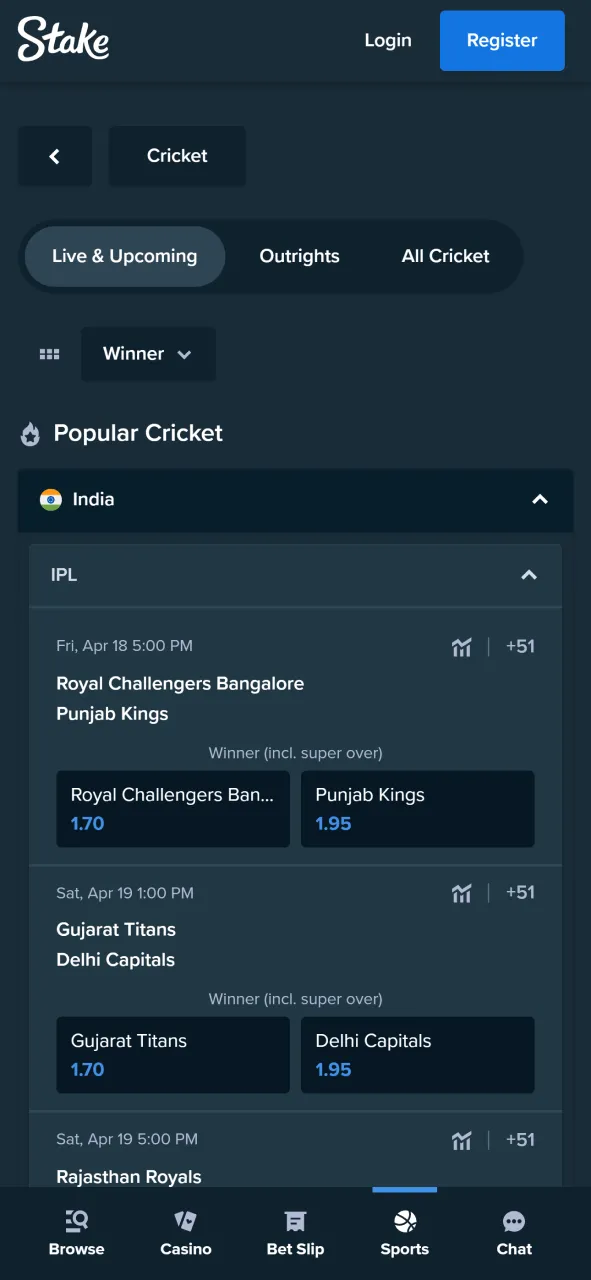Tap Cricket at the top navigation
Viewport: 591px width, 1280px height.
[177, 156]
